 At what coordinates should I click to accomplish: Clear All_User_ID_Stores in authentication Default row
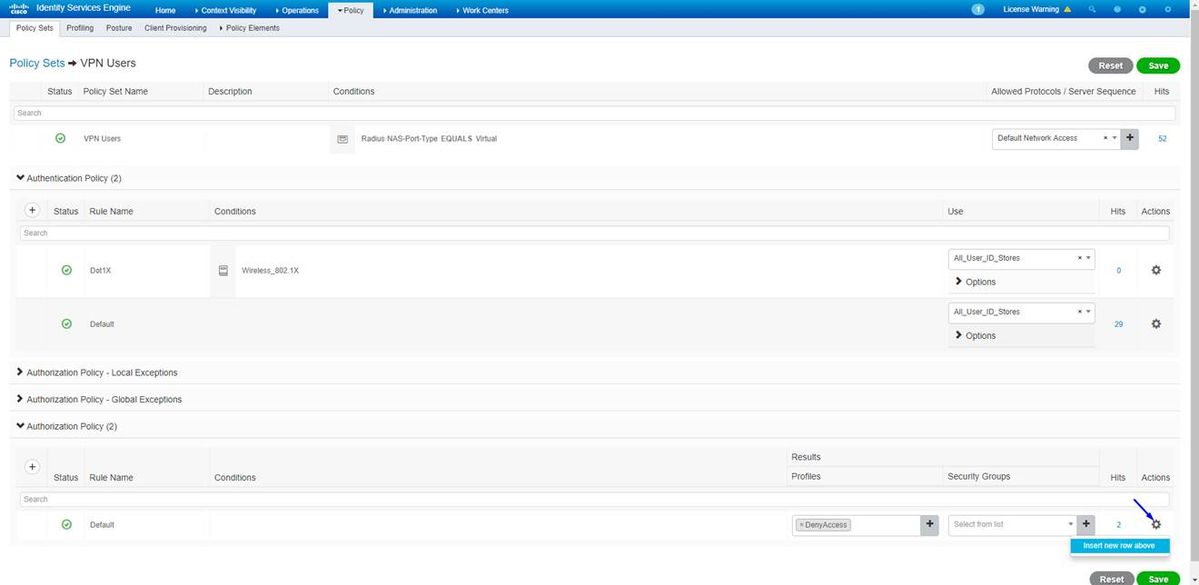click(1080, 312)
